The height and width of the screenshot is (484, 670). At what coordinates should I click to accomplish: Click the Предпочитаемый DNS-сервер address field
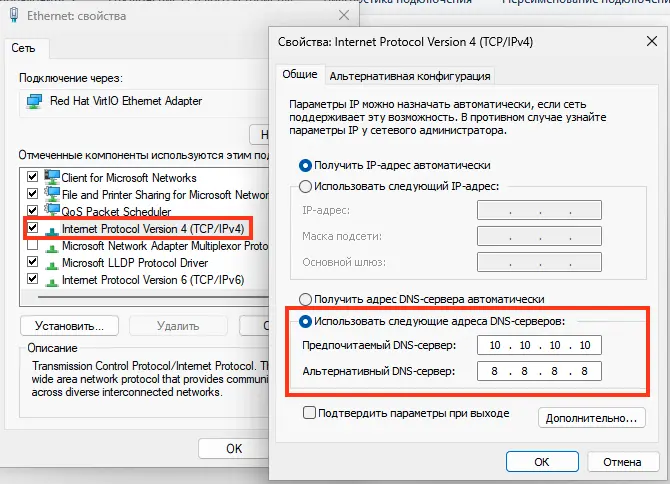pos(539,345)
